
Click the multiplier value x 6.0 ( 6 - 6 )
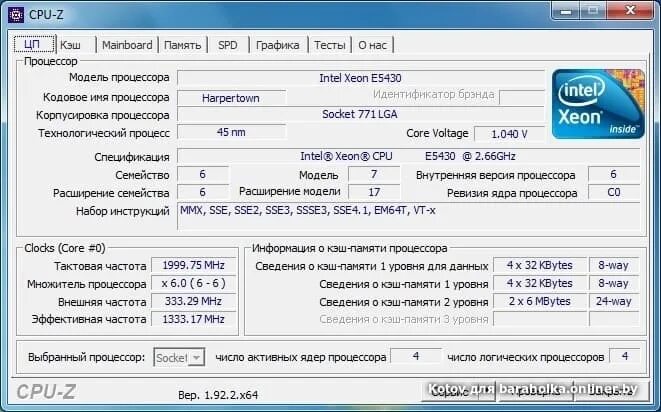tap(193, 283)
